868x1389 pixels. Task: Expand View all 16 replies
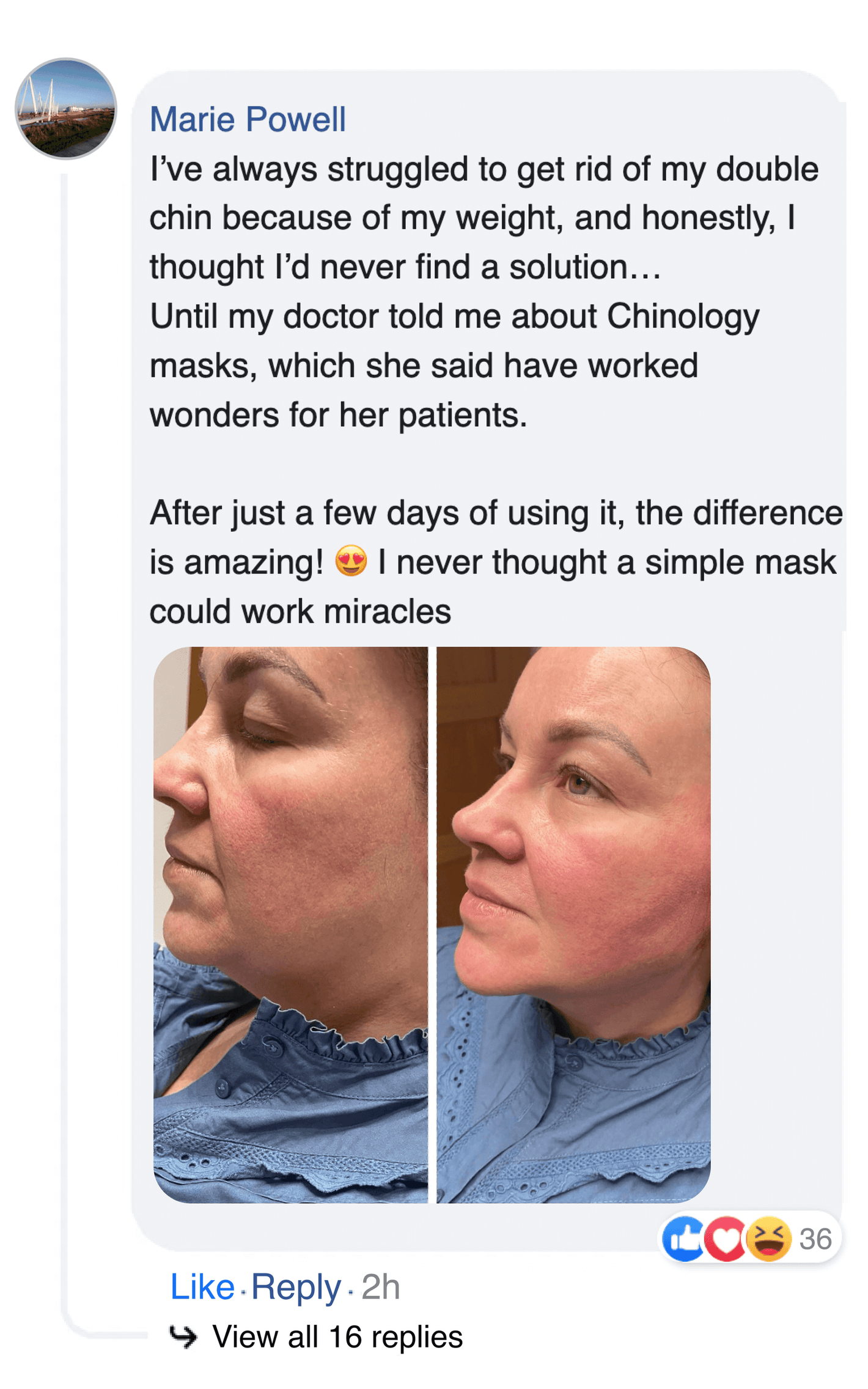coord(337,1337)
